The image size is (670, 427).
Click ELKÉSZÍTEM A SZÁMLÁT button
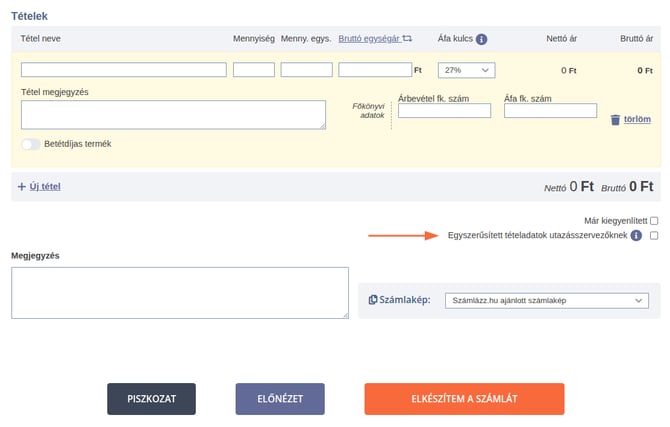pyautogui.click(x=464, y=399)
